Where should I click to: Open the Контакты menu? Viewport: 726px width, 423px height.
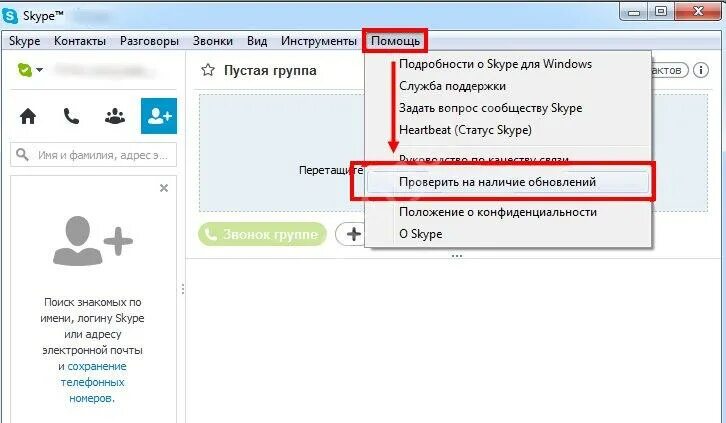pos(80,41)
